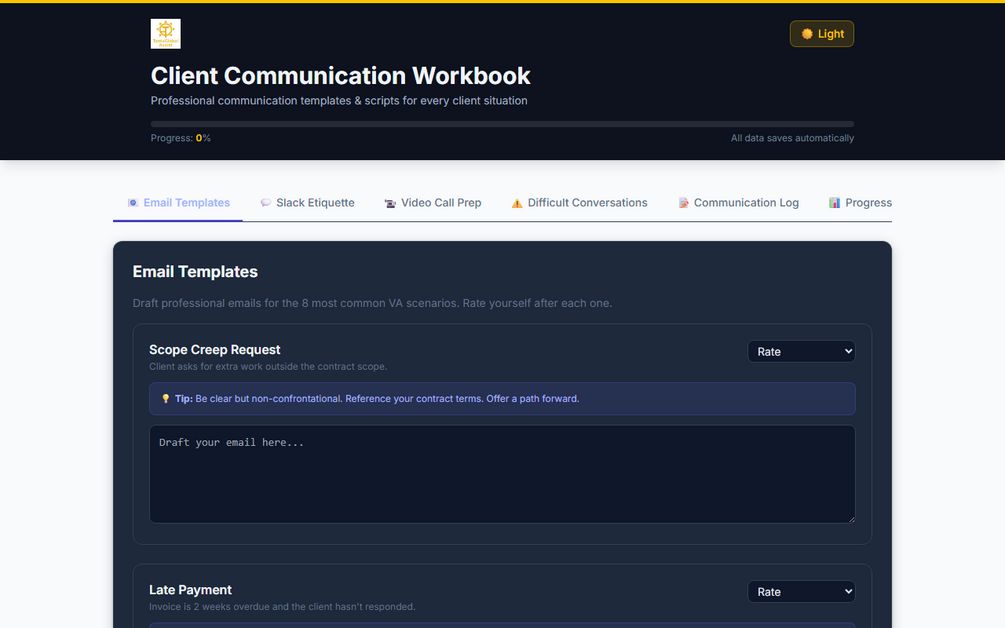This screenshot has width=1005, height=628.
Task: Click the "Client Communication Workbook" title
Action: point(340,76)
